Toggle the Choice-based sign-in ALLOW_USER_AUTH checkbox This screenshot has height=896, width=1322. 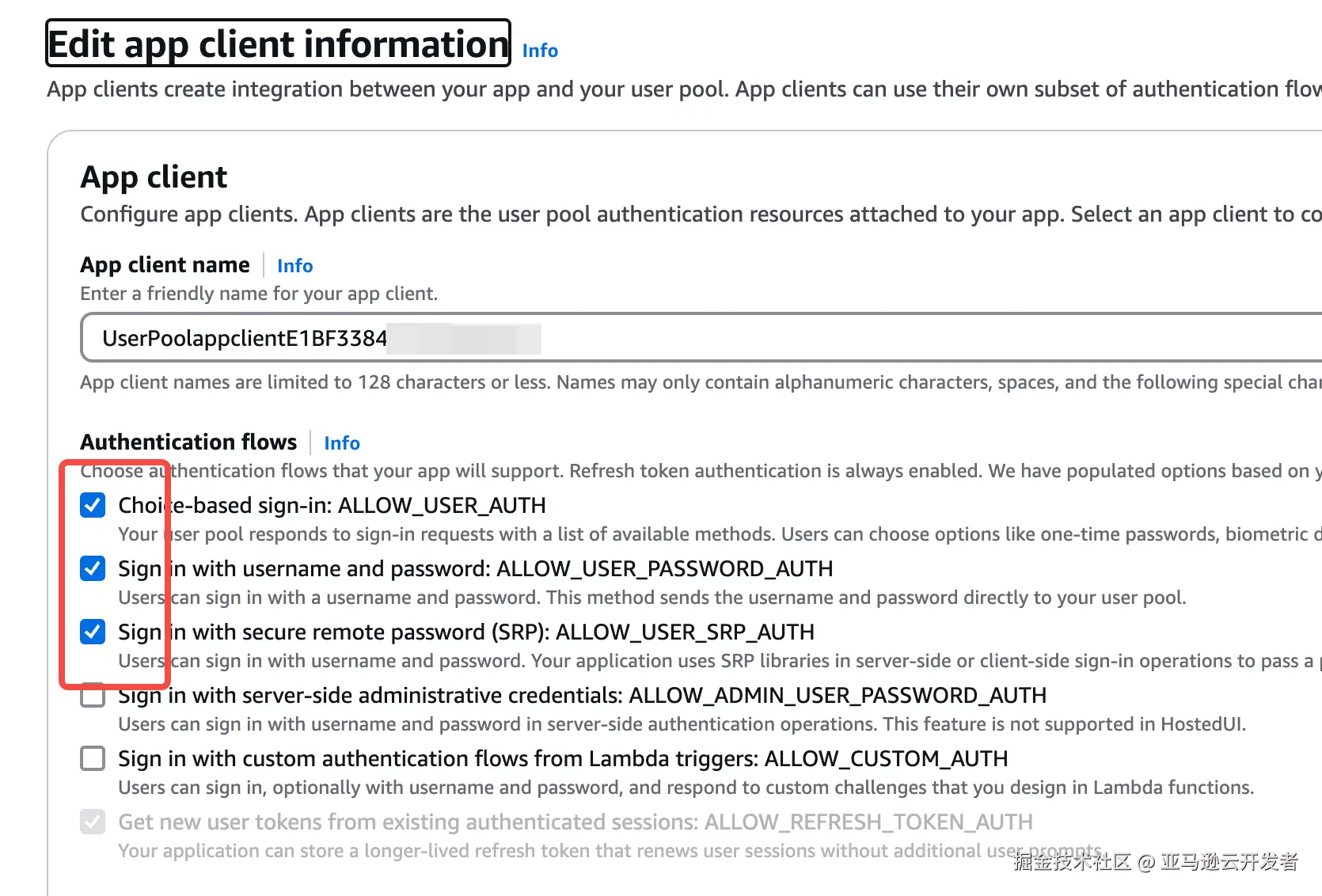[x=93, y=505]
